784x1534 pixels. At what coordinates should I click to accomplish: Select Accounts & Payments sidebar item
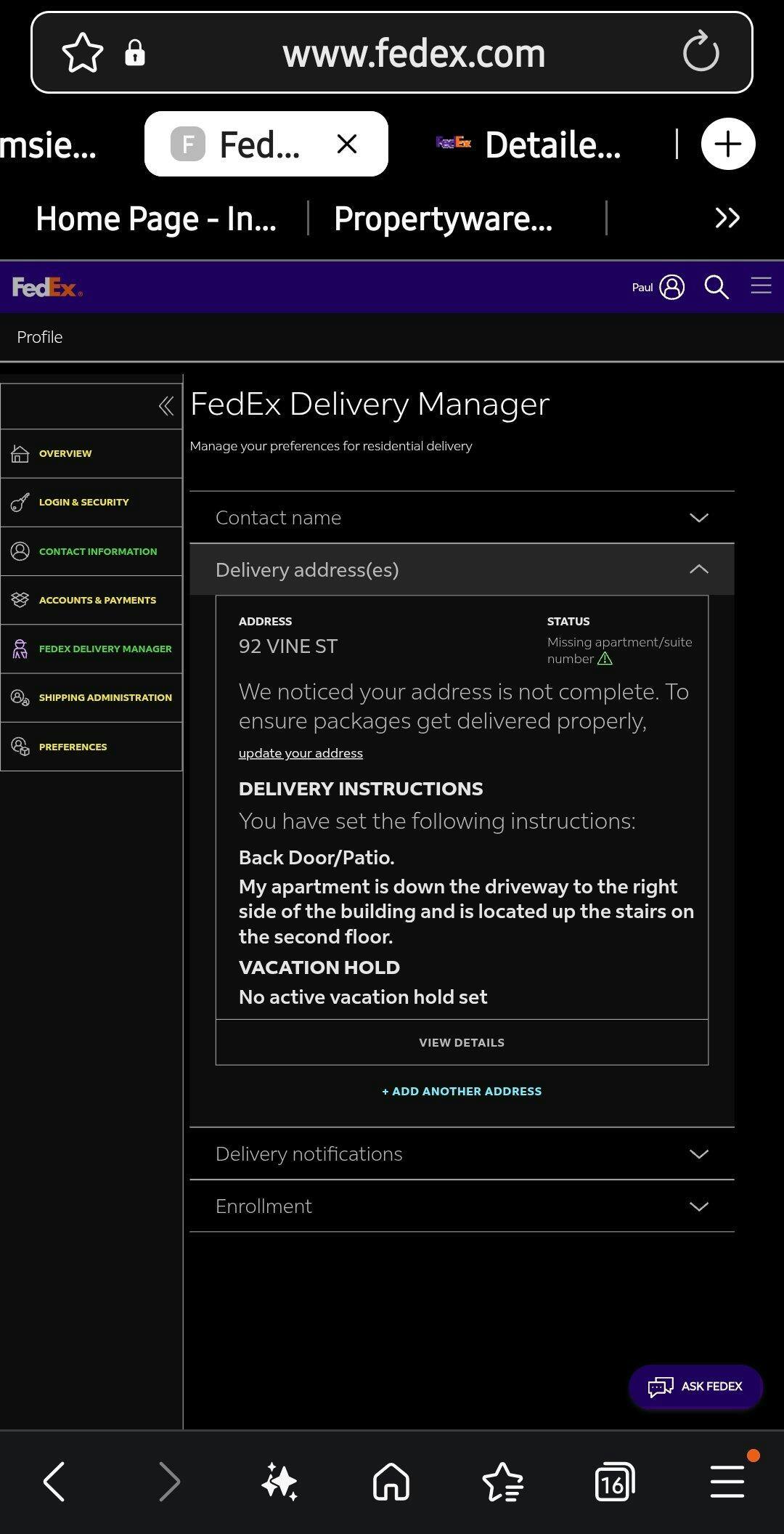click(97, 601)
